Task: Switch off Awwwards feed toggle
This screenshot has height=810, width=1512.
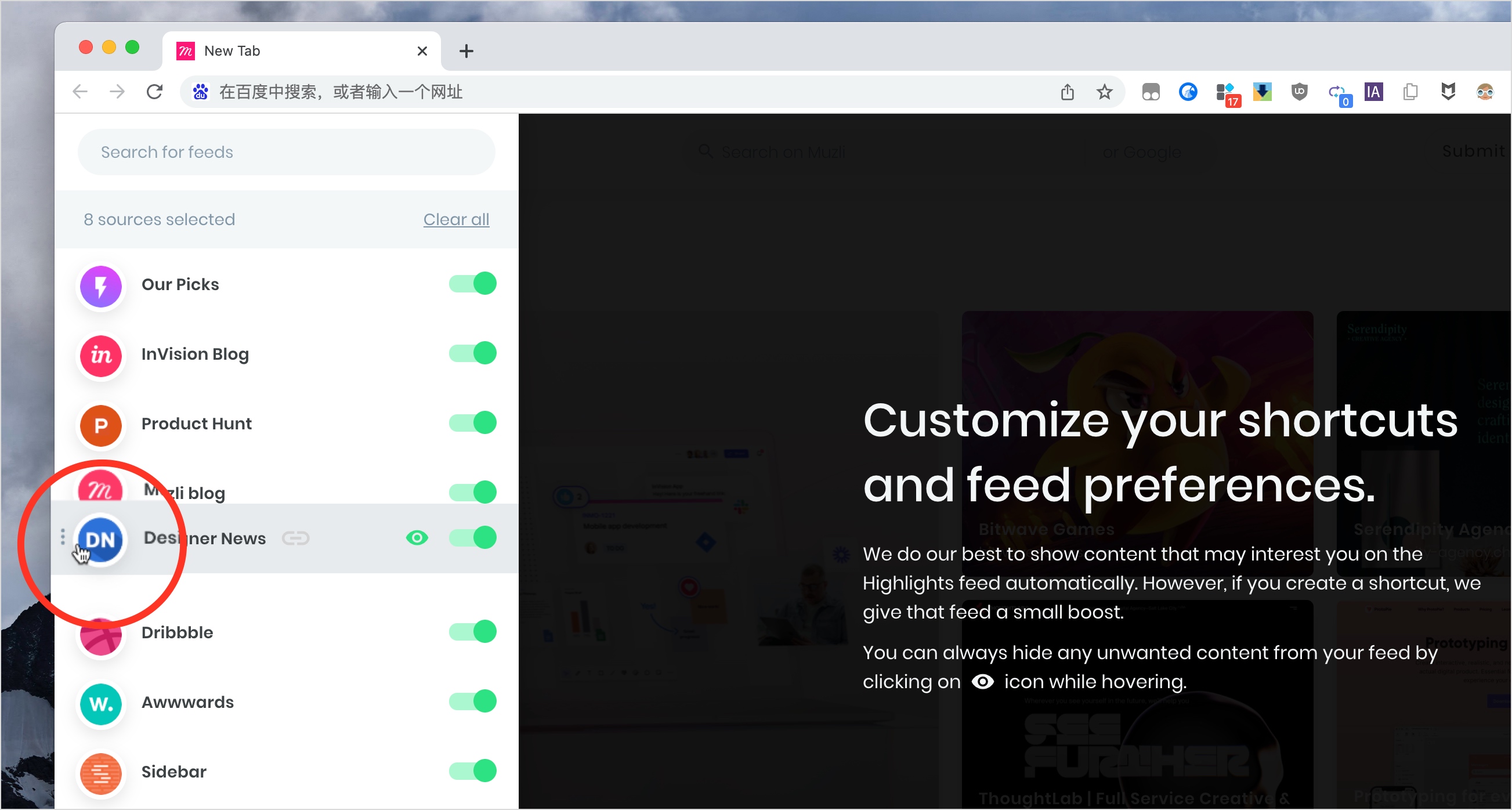Action: pos(472,701)
